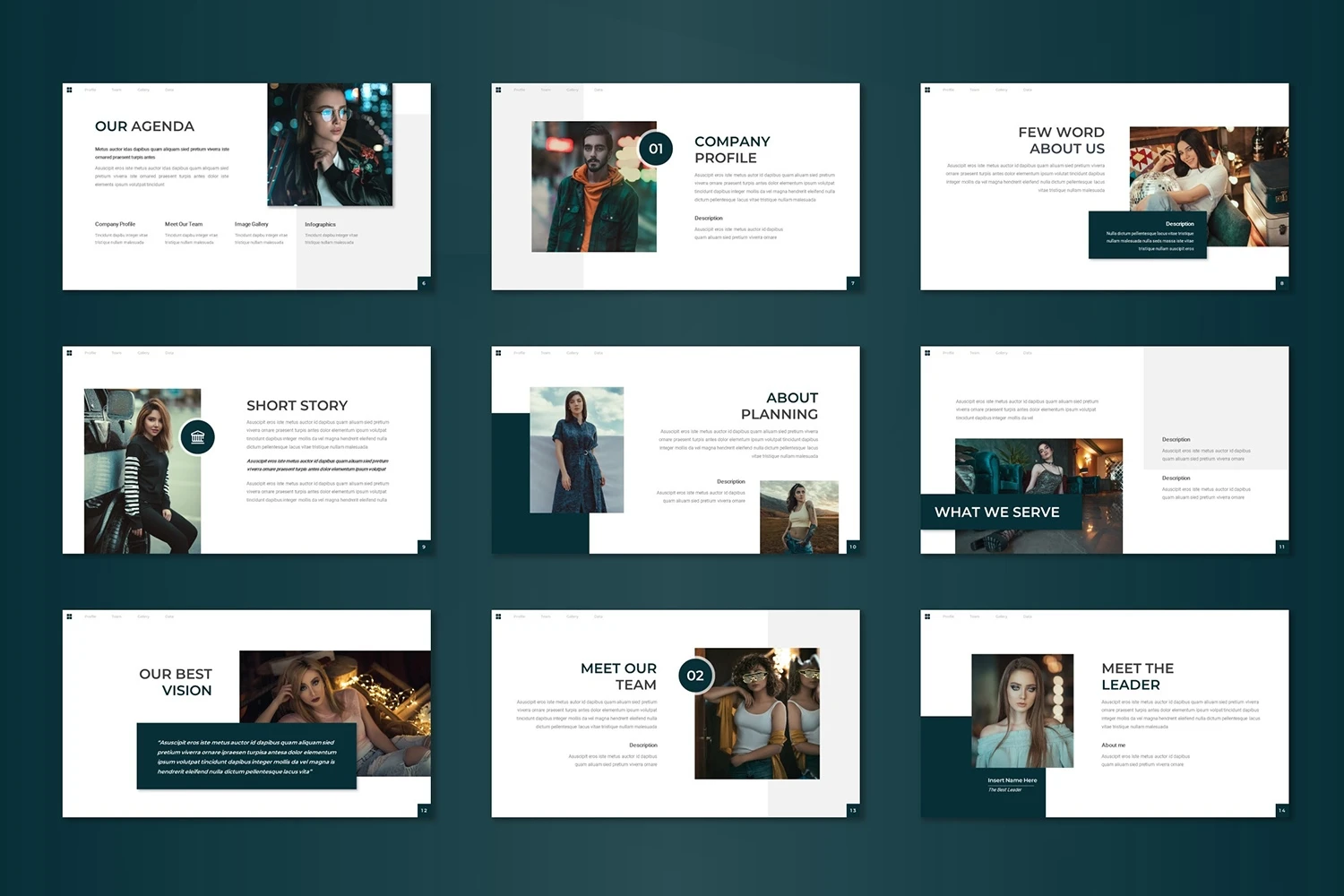Screen dimensions: 1344x896
Task: Click the dark teal quote box on Our Best Vision
Action: pos(246,756)
